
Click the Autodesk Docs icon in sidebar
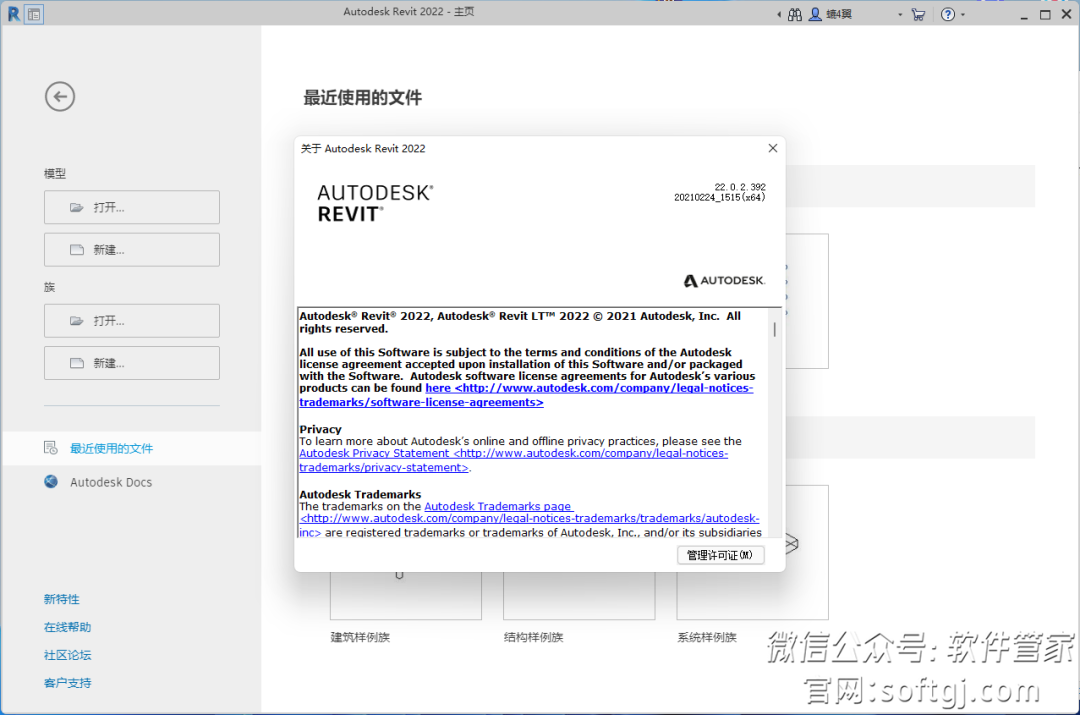coord(51,482)
